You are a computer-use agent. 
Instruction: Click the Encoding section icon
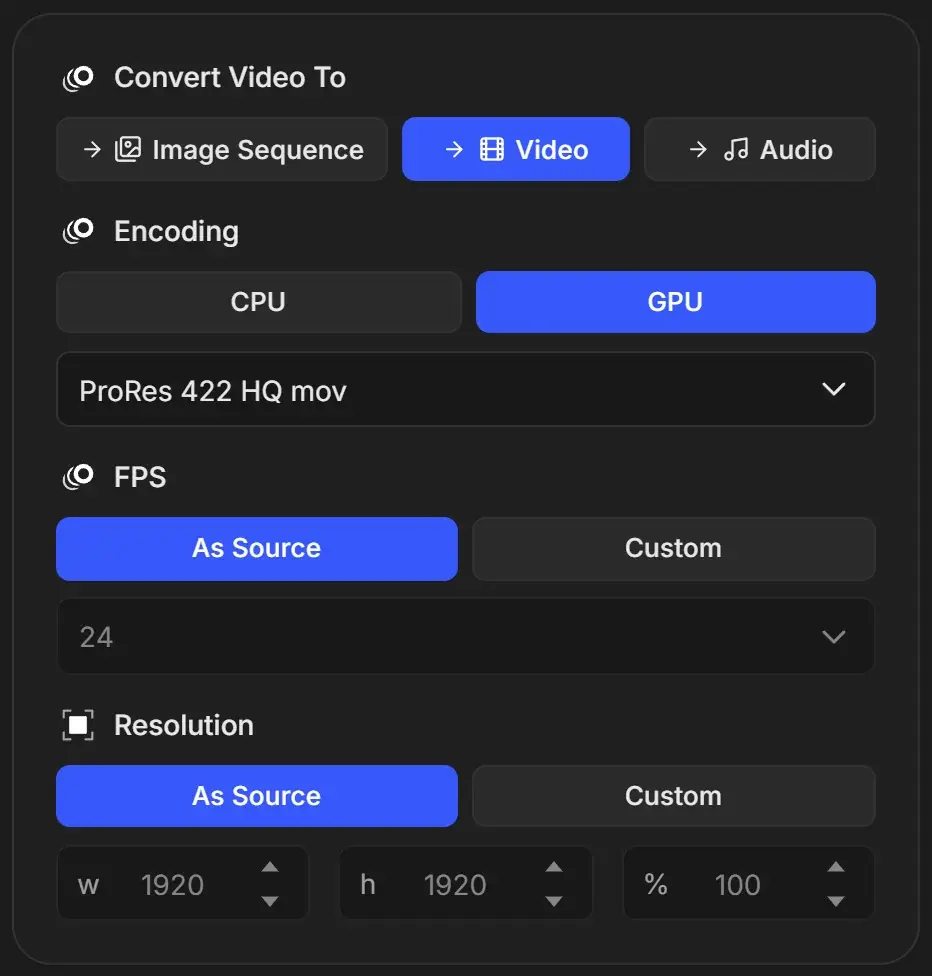78,231
